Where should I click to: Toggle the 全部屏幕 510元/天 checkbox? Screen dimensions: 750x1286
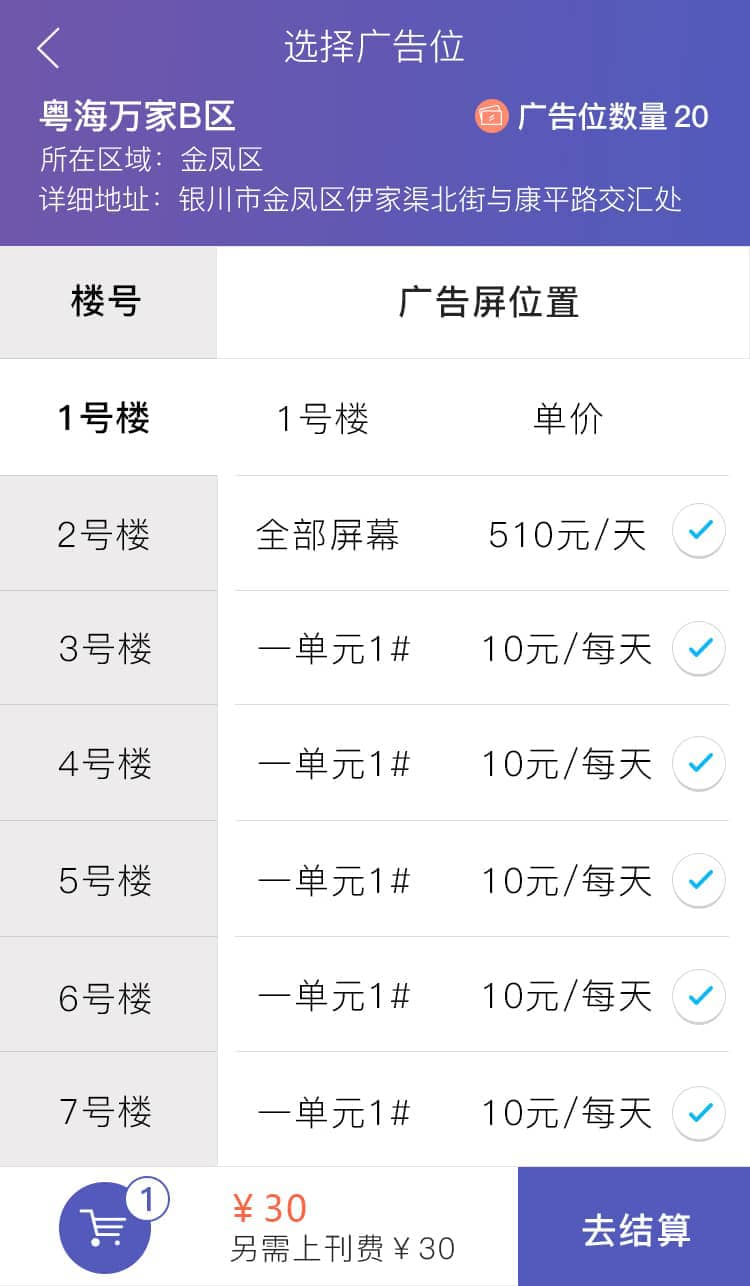coord(698,531)
